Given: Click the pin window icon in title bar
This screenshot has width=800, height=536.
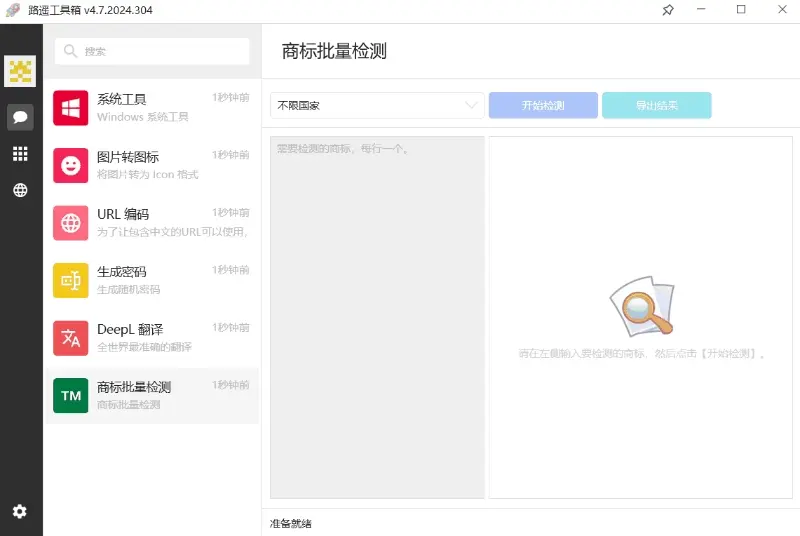Looking at the screenshot, I should tap(668, 10).
